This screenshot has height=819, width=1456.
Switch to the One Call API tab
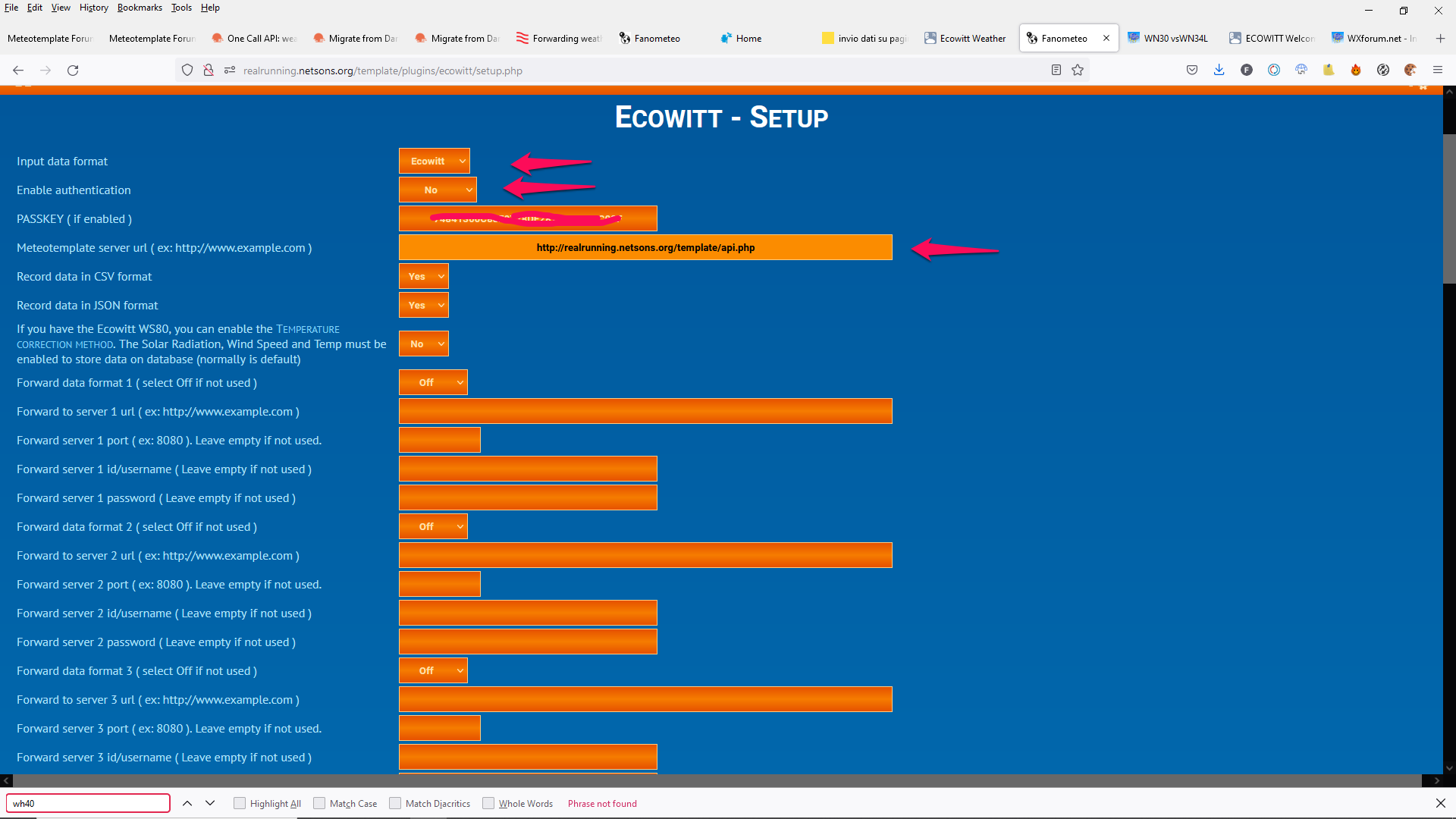click(254, 38)
